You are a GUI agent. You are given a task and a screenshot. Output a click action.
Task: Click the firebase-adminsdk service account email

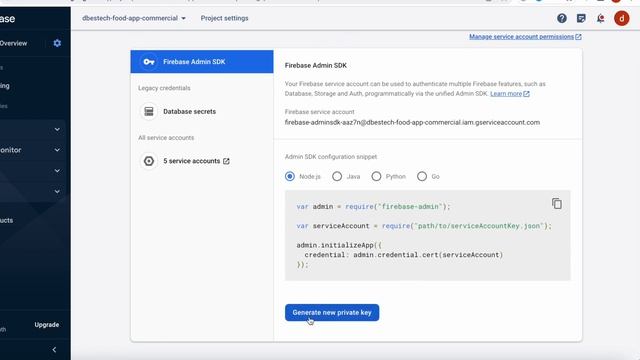412,122
